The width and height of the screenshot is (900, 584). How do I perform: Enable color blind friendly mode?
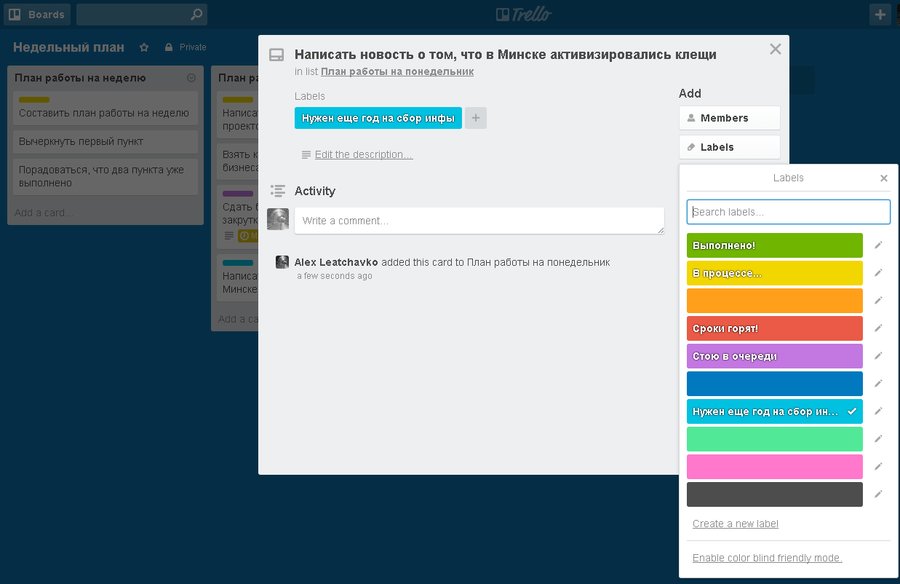tap(767, 558)
